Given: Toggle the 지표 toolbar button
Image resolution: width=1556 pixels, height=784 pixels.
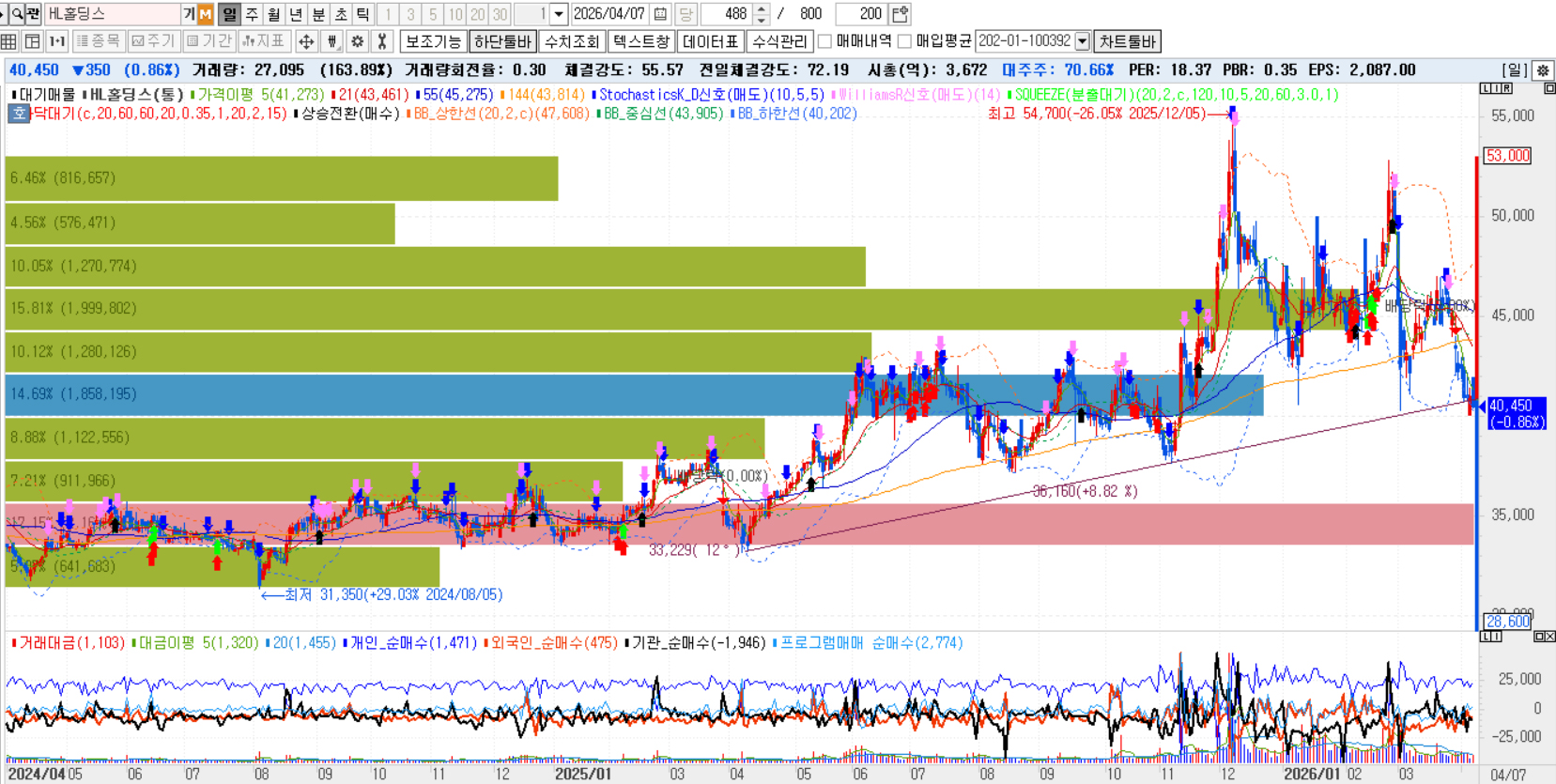Looking at the screenshot, I should (264, 41).
